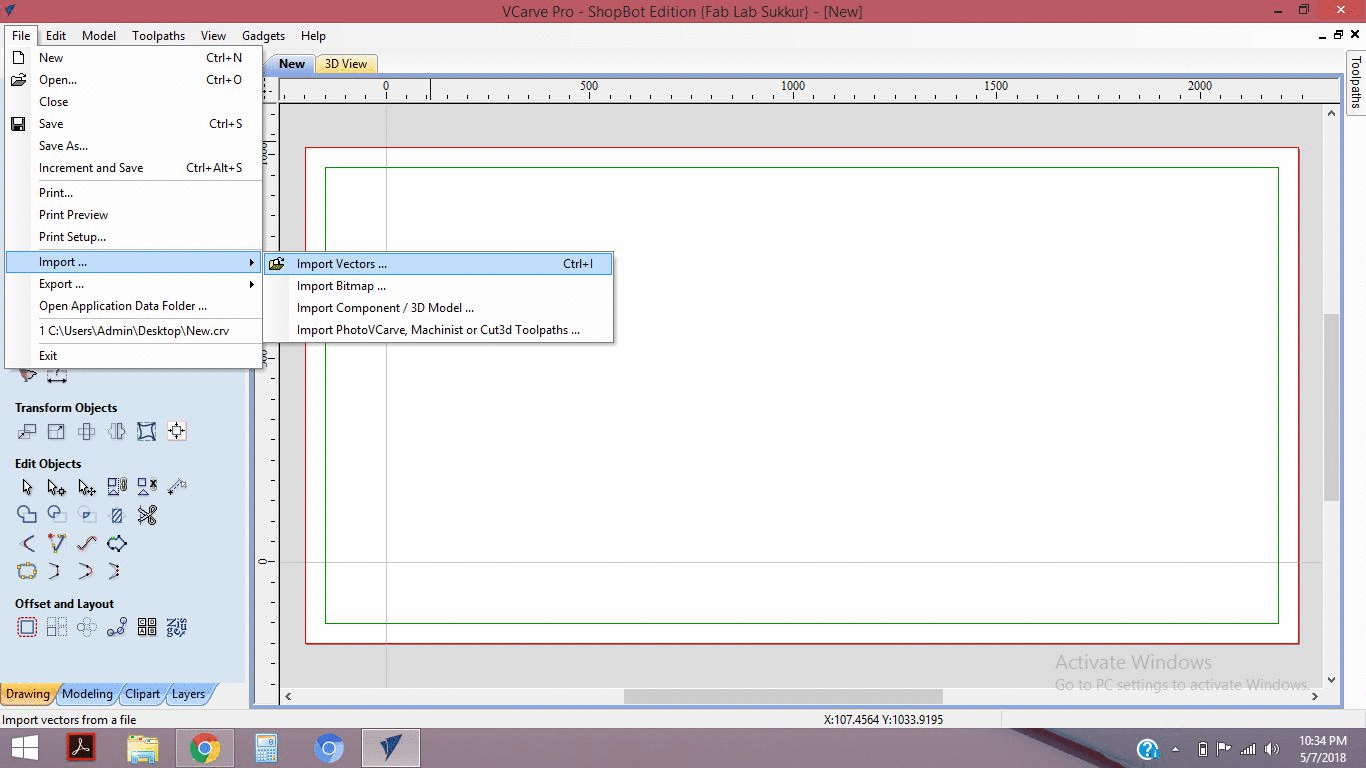The width and height of the screenshot is (1366, 768).
Task: Switch to the Clipart tab
Action: click(x=143, y=694)
